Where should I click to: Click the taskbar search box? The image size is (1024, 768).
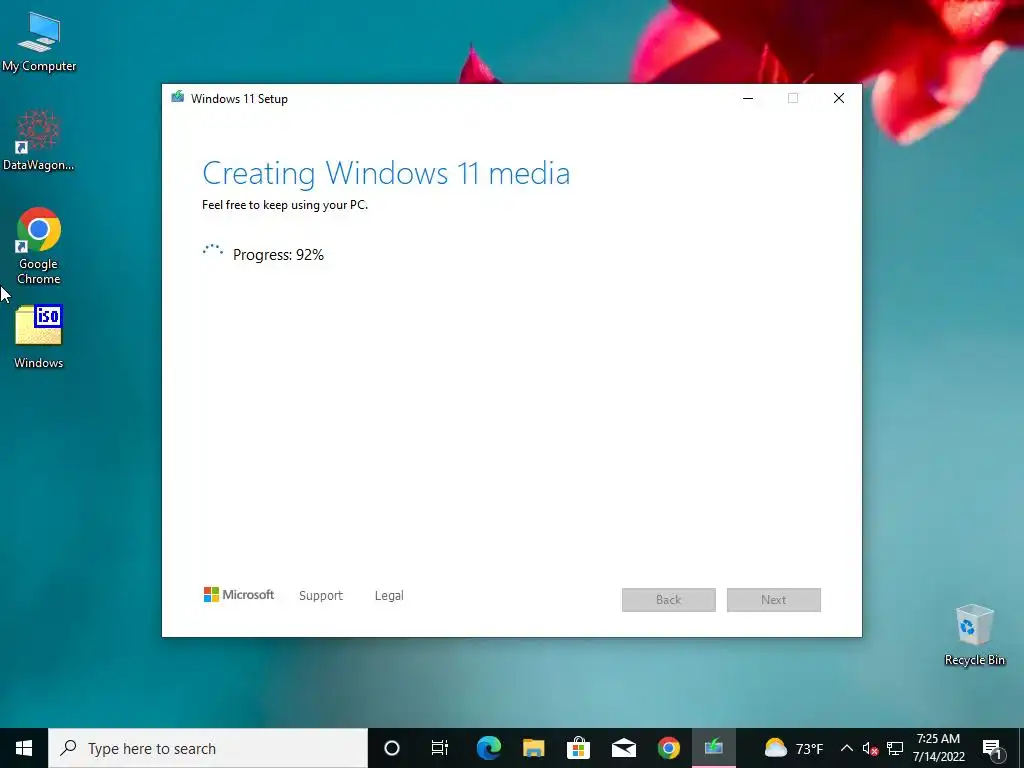[208, 748]
